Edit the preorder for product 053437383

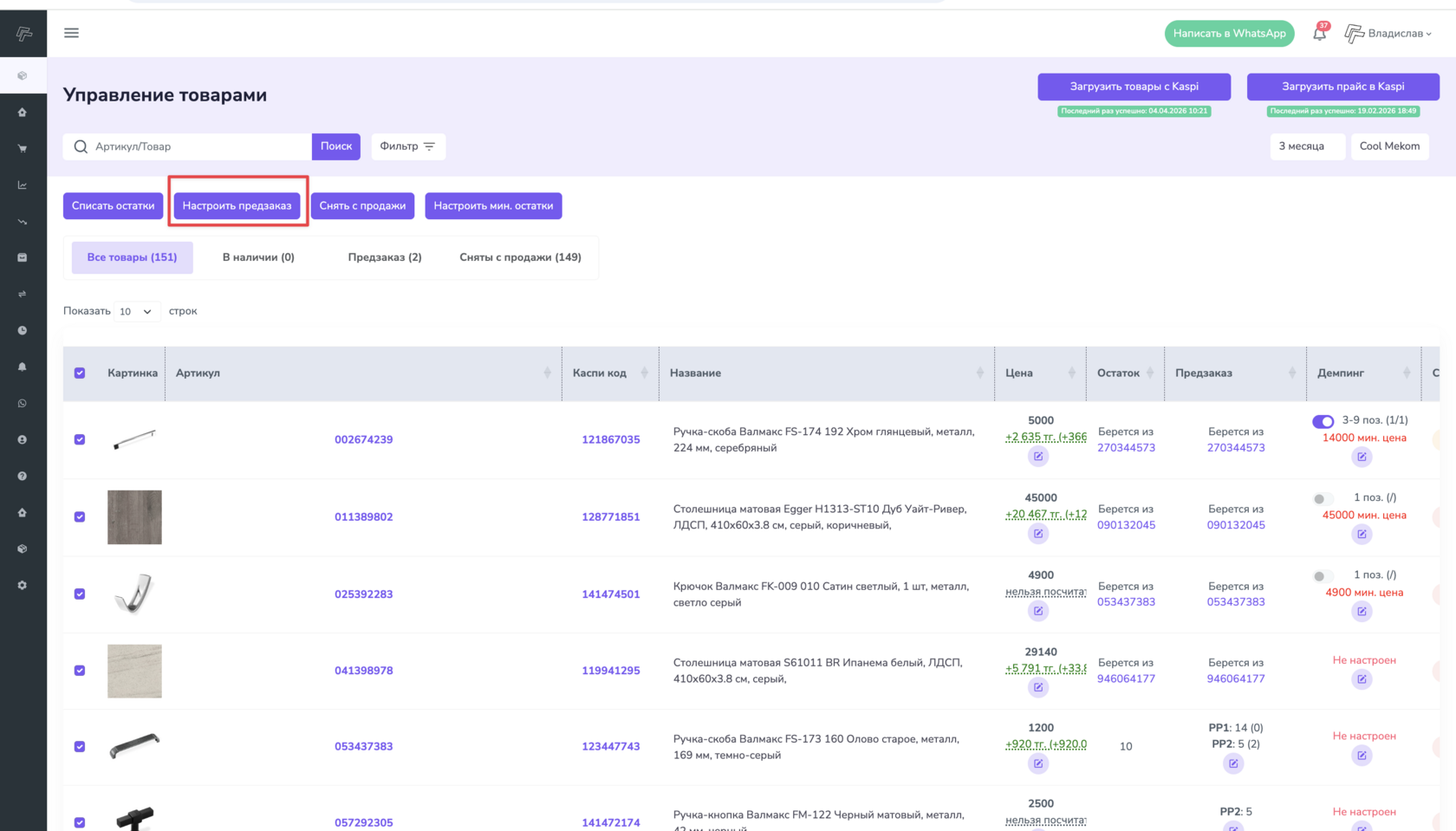pos(1233,763)
